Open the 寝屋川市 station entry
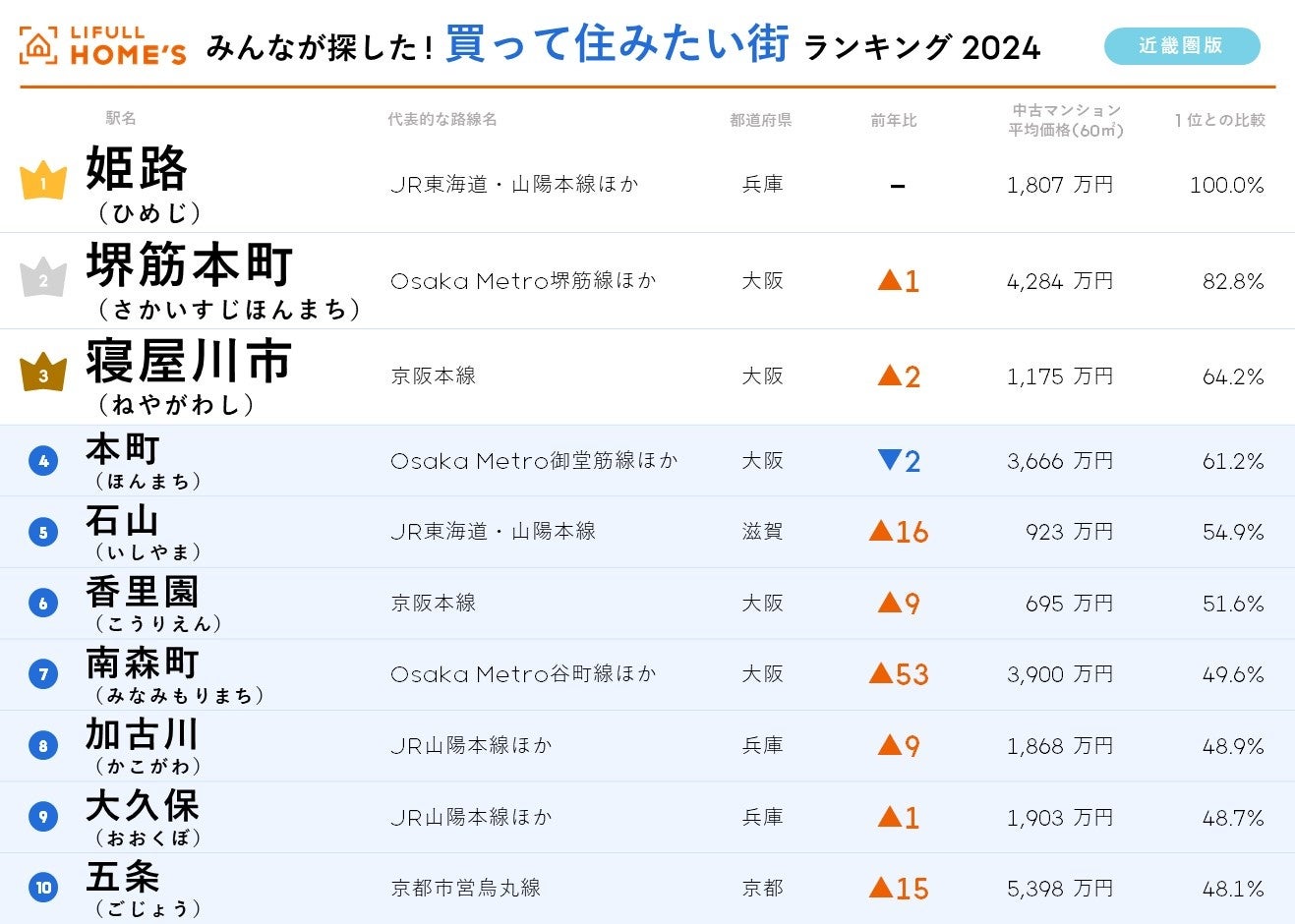 click(189, 361)
